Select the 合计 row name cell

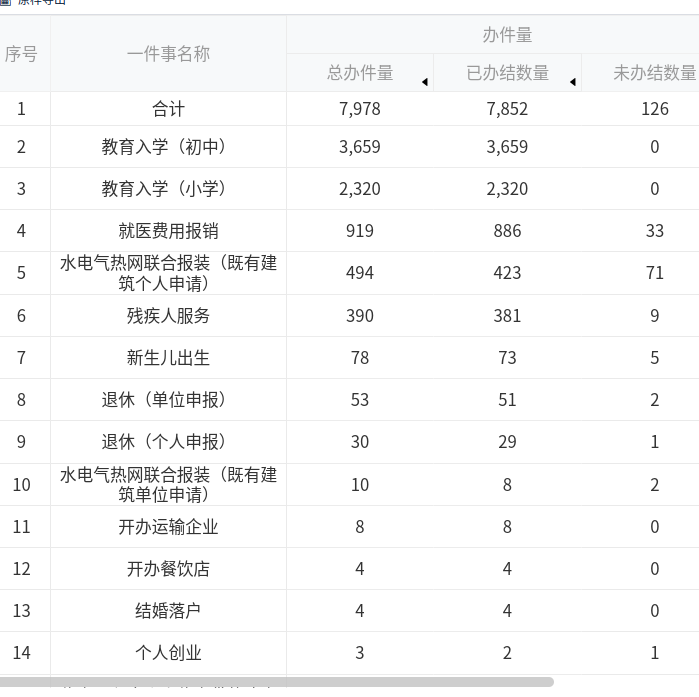coord(168,109)
